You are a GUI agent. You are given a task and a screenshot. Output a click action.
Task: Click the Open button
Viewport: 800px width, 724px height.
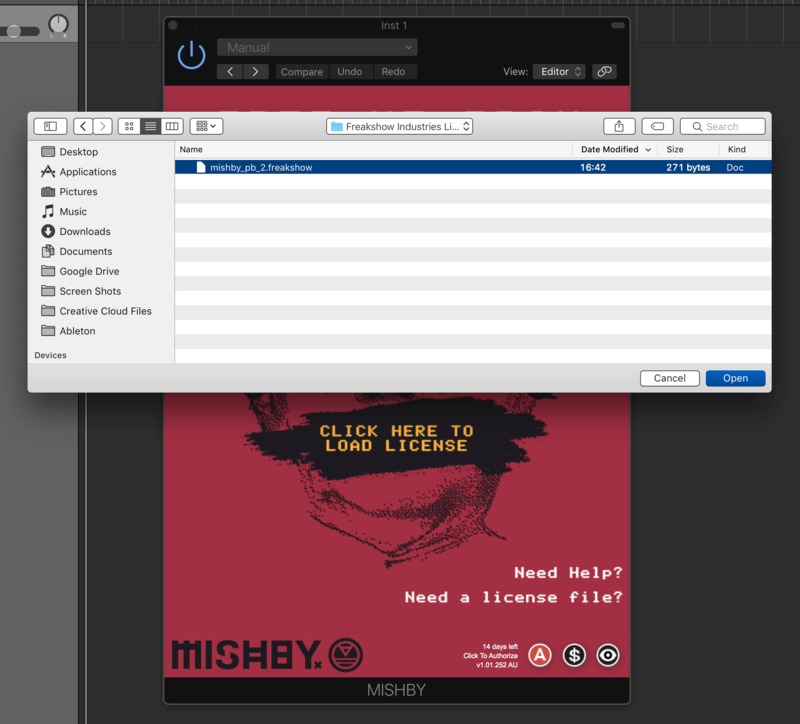click(x=735, y=378)
